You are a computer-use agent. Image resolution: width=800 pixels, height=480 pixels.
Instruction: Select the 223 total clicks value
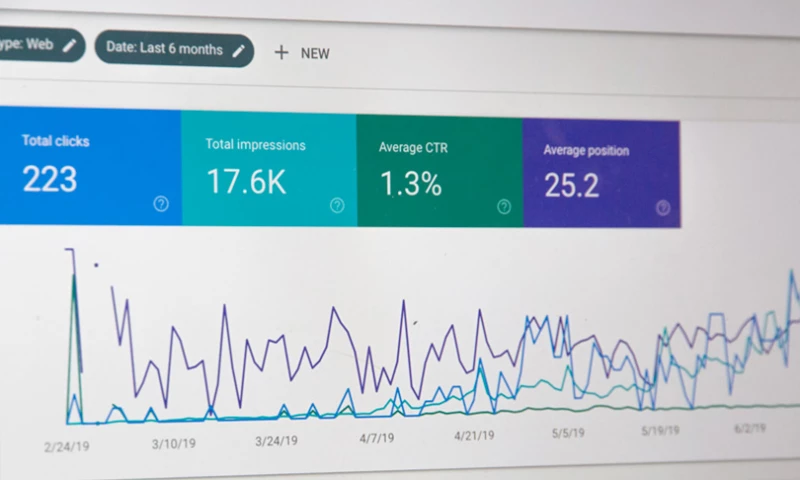point(49,179)
